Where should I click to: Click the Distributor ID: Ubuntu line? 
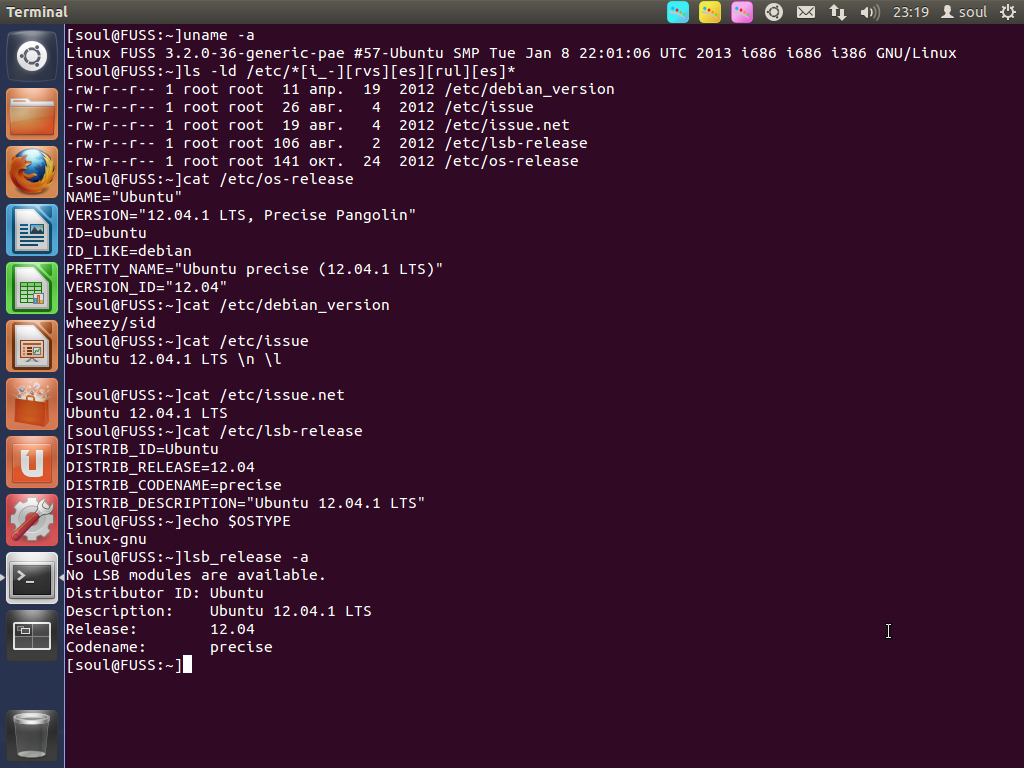(x=165, y=593)
